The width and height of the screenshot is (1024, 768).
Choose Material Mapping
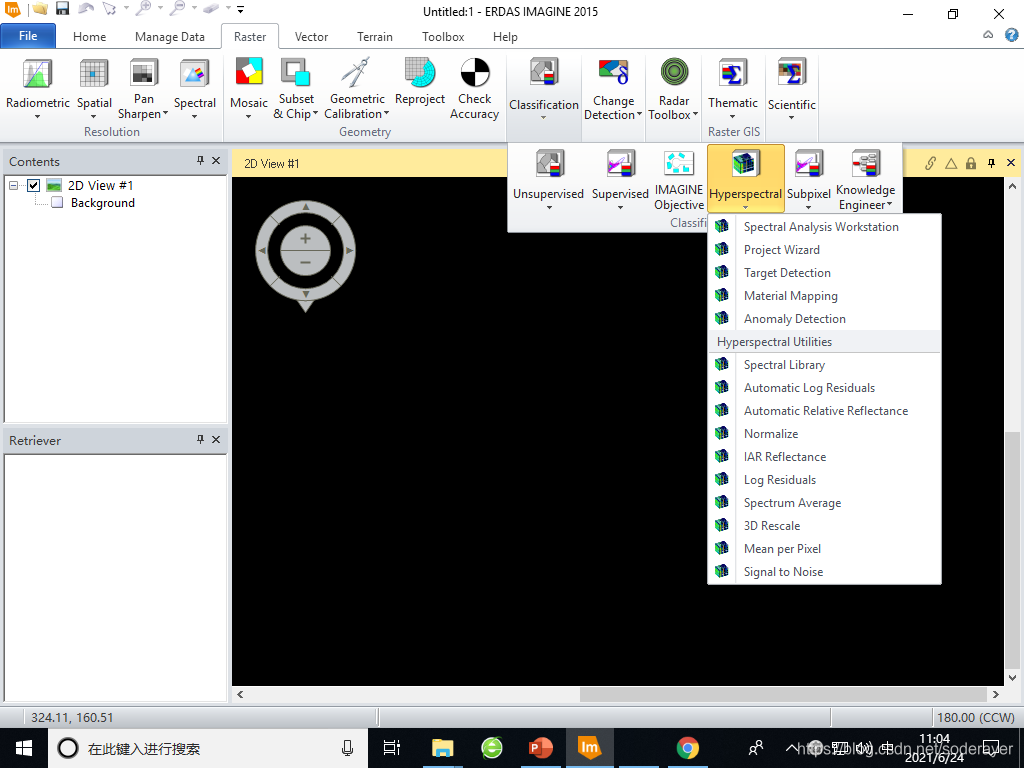[824, 295]
